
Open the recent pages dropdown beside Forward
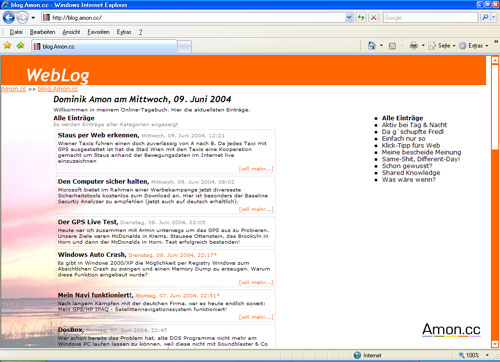coord(33,18)
